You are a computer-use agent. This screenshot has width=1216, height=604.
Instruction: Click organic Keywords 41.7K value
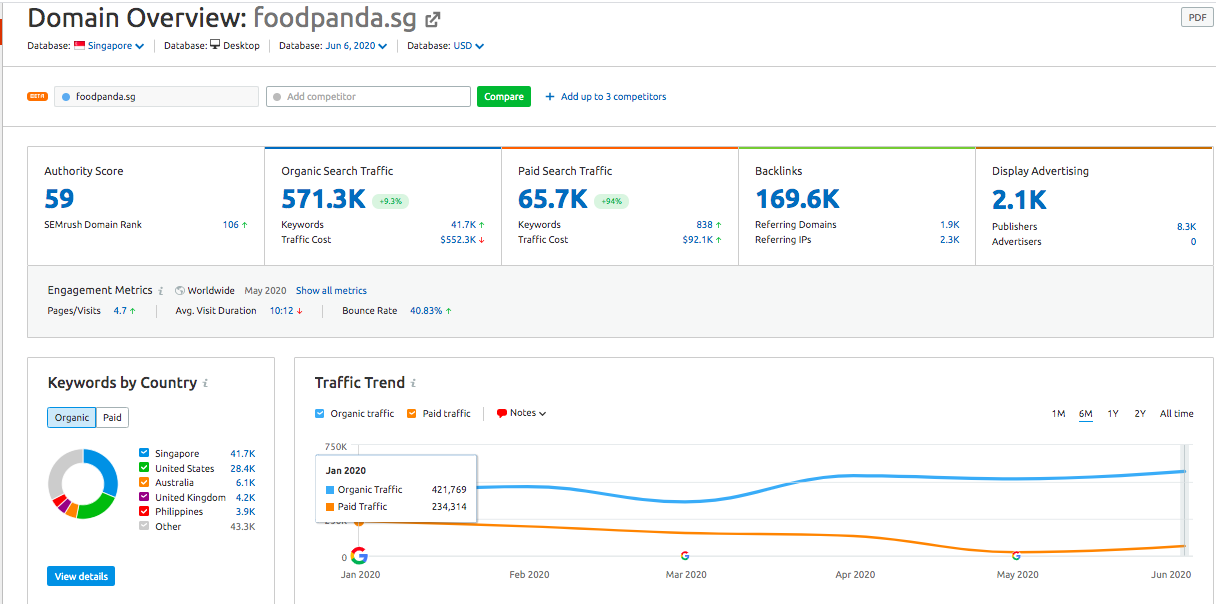pyautogui.click(x=463, y=225)
